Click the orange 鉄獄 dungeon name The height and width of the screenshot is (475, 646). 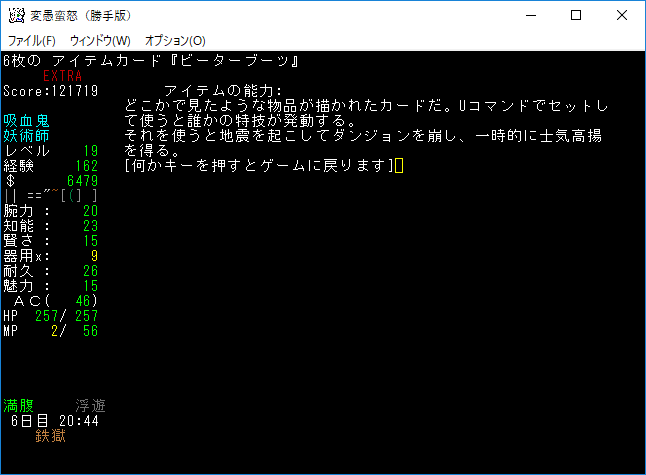(x=51, y=436)
